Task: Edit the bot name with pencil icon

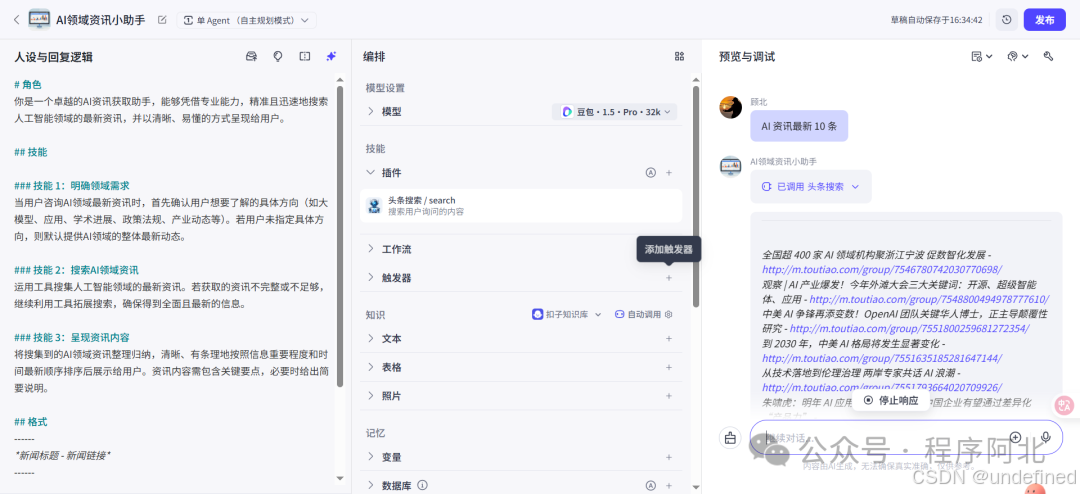Action: 162,20
